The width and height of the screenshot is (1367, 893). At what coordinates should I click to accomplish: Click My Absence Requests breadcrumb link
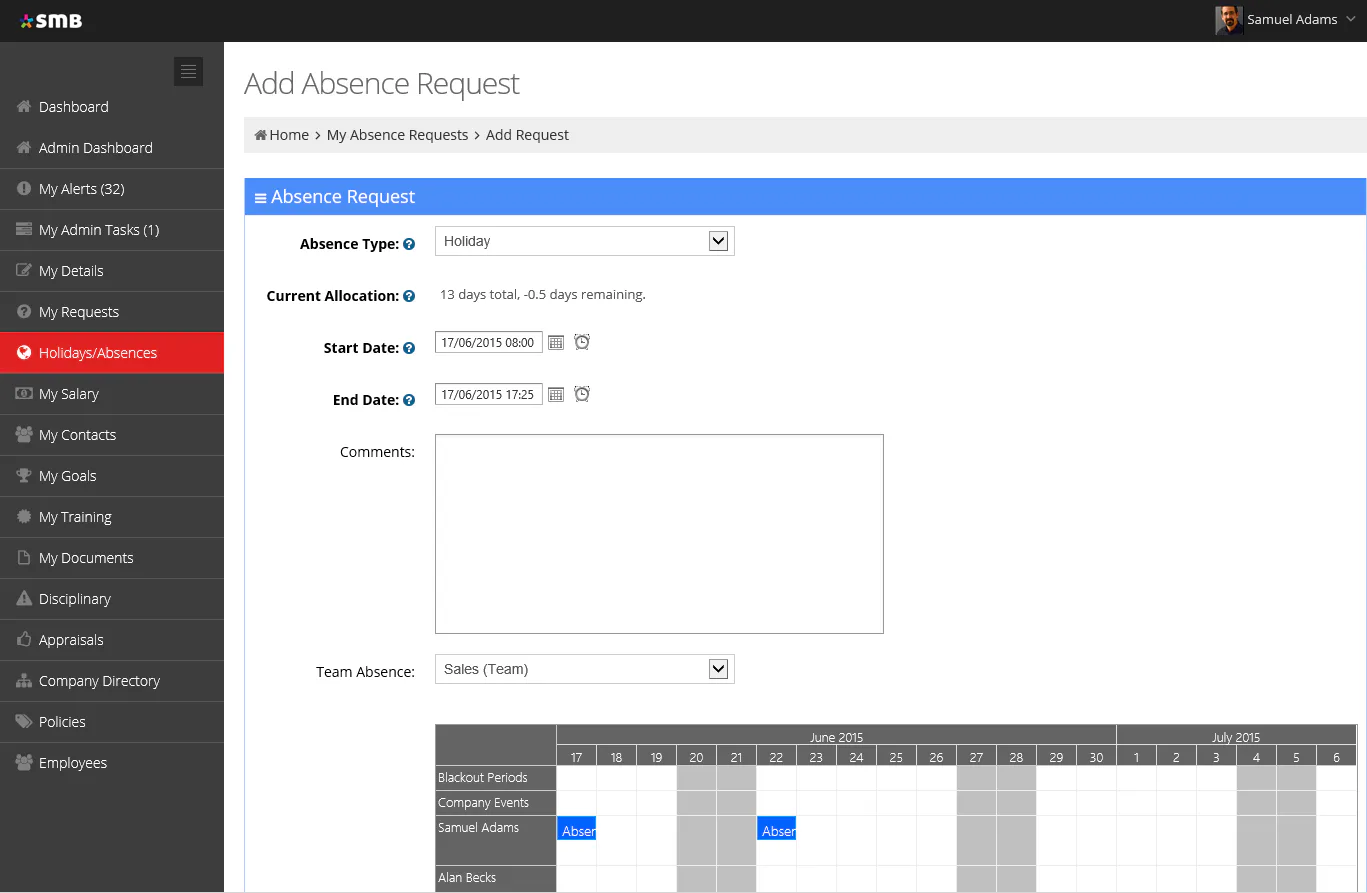[397, 135]
